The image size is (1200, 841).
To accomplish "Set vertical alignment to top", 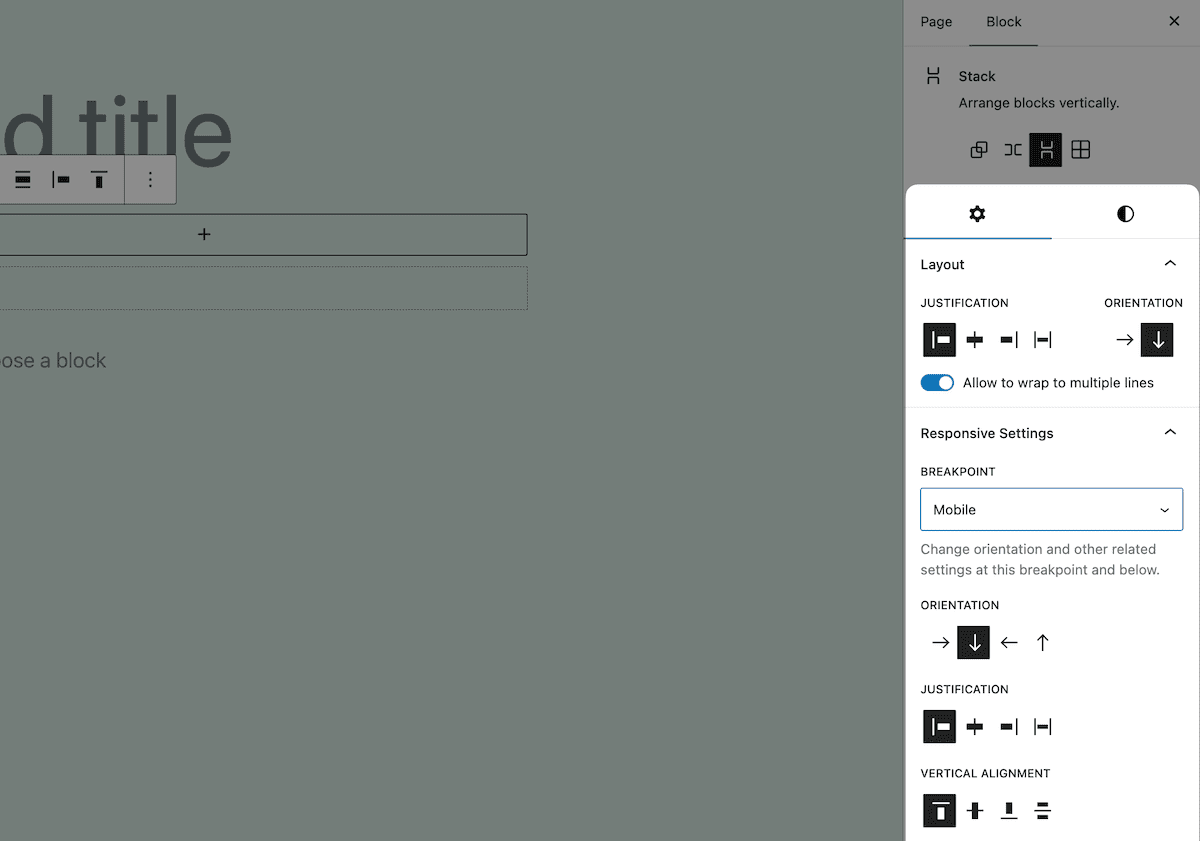I will pos(940,811).
